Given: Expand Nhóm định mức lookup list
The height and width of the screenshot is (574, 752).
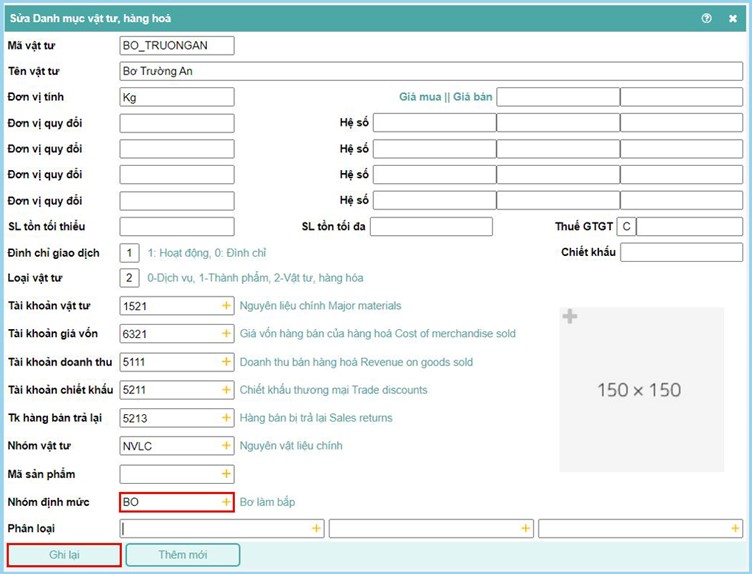Looking at the screenshot, I should coord(226,501).
